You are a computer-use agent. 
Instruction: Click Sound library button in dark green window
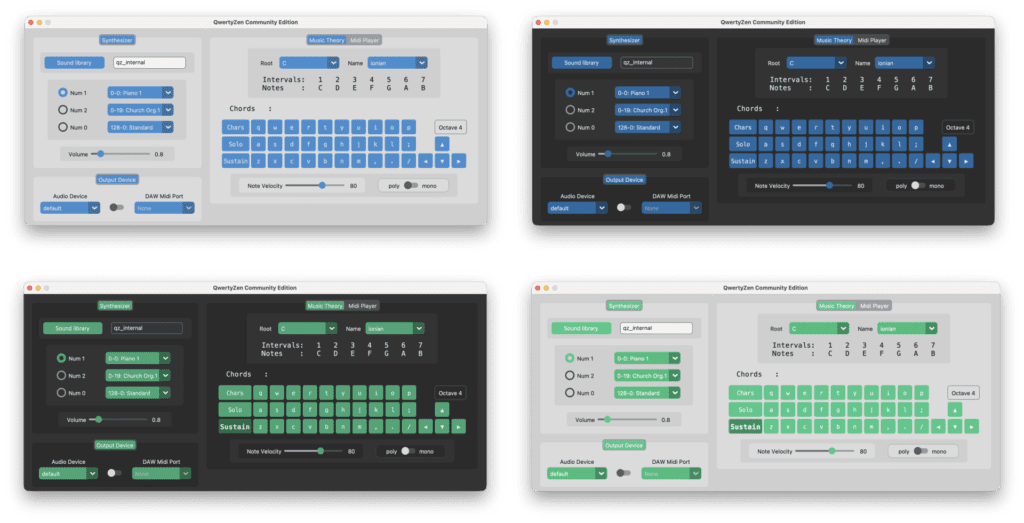click(72, 328)
